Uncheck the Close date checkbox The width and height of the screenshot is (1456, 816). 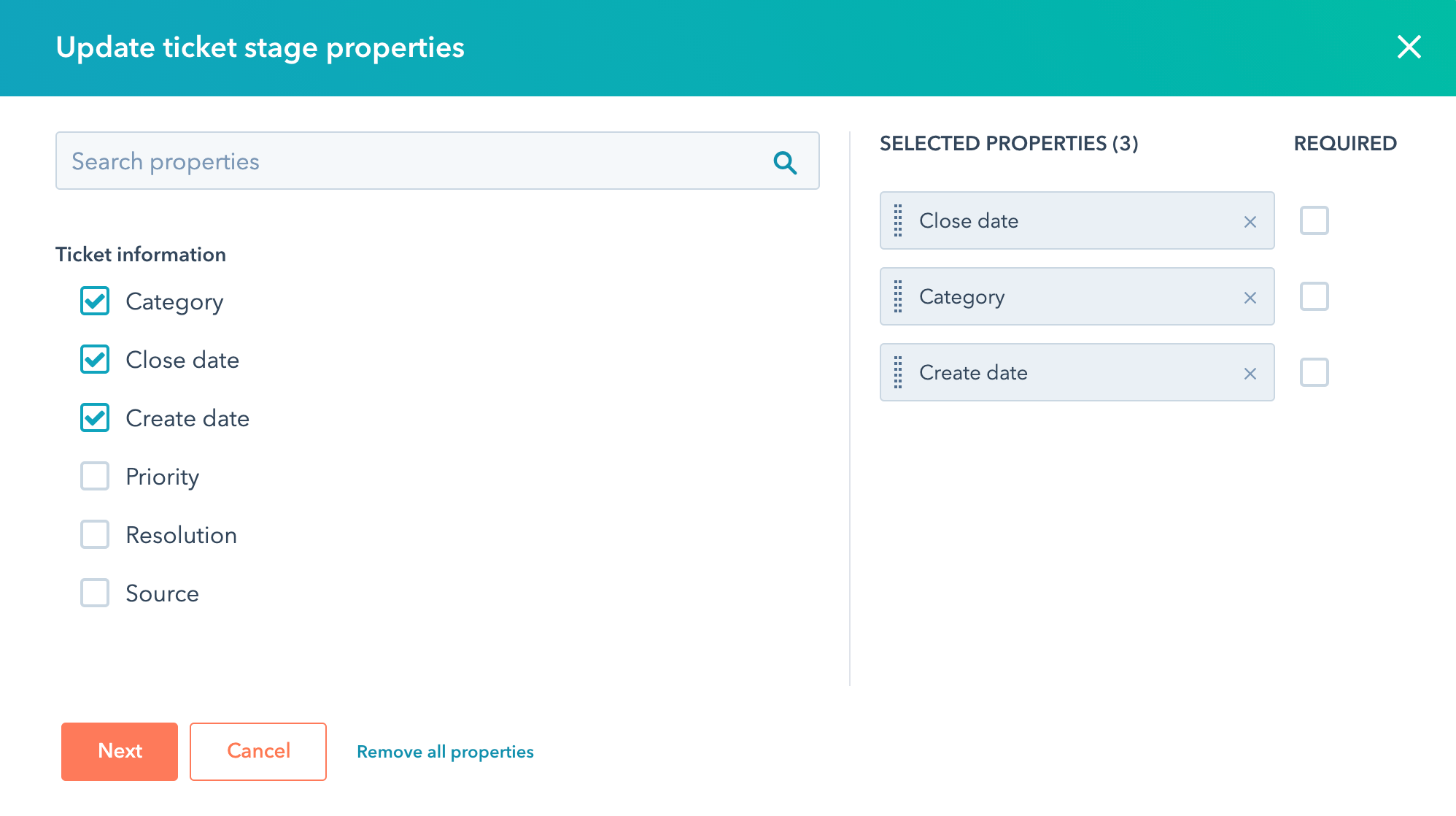click(x=95, y=359)
